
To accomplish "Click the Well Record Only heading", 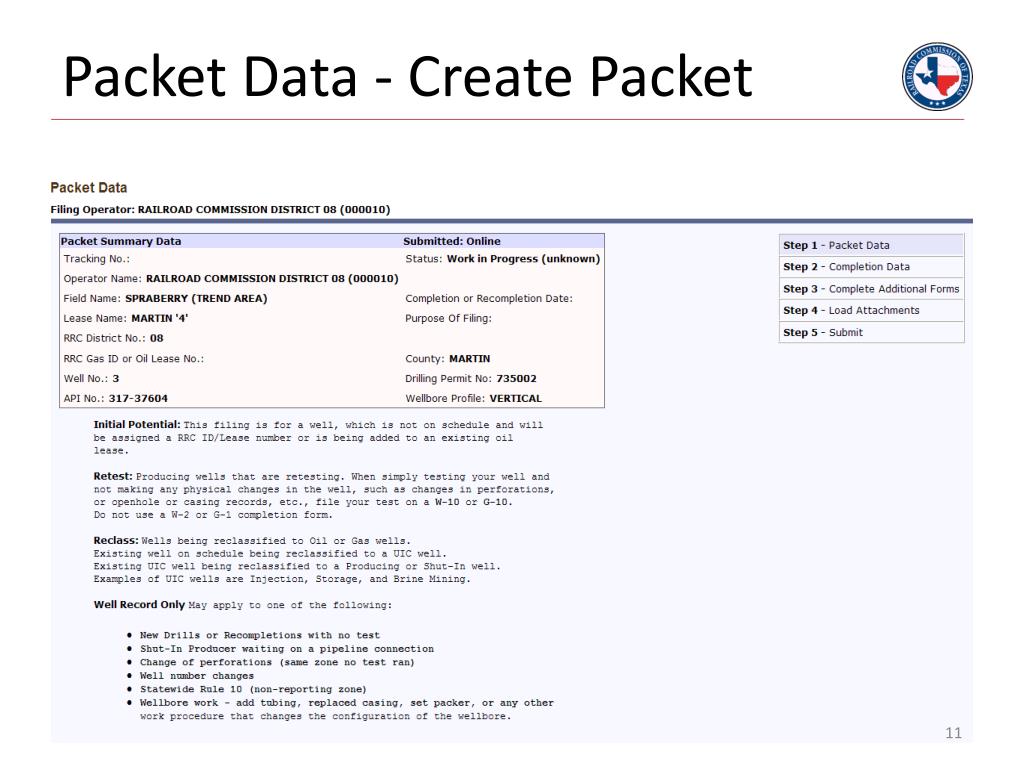I will pyautogui.click(x=139, y=605).
